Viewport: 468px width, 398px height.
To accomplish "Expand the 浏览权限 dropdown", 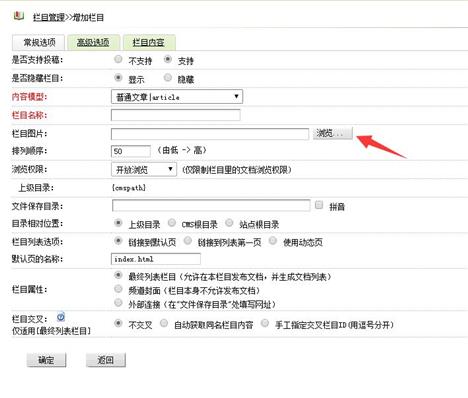I will pyautogui.click(x=144, y=169).
